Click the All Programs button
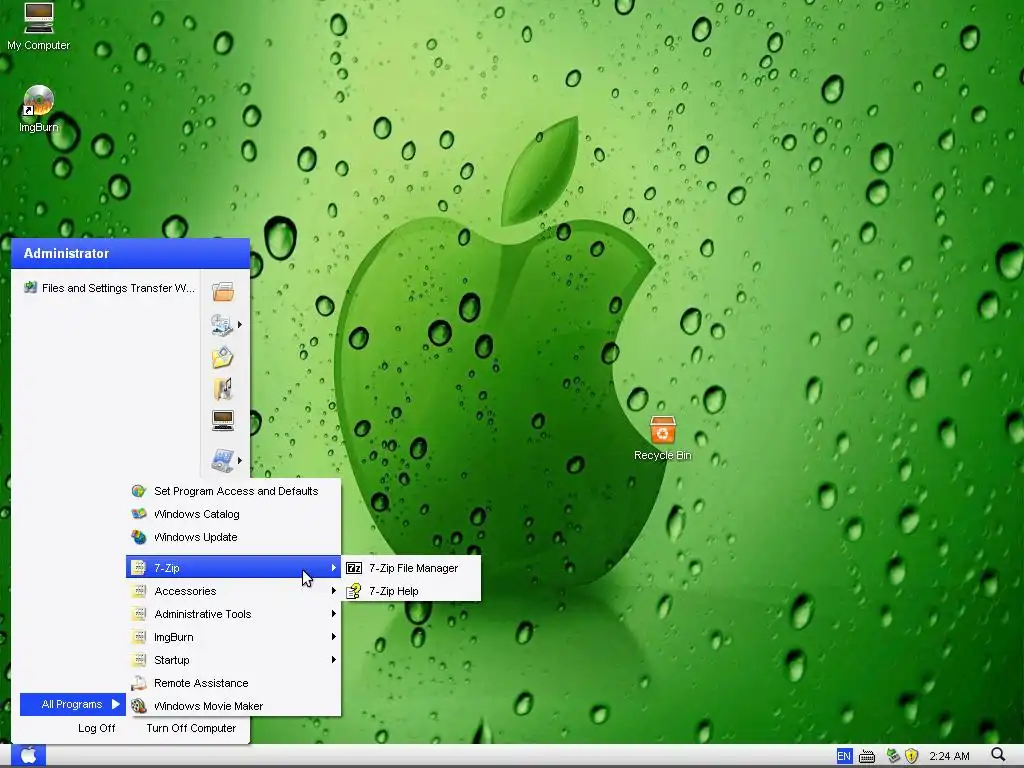The height and width of the screenshot is (768, 1024). 72,704
